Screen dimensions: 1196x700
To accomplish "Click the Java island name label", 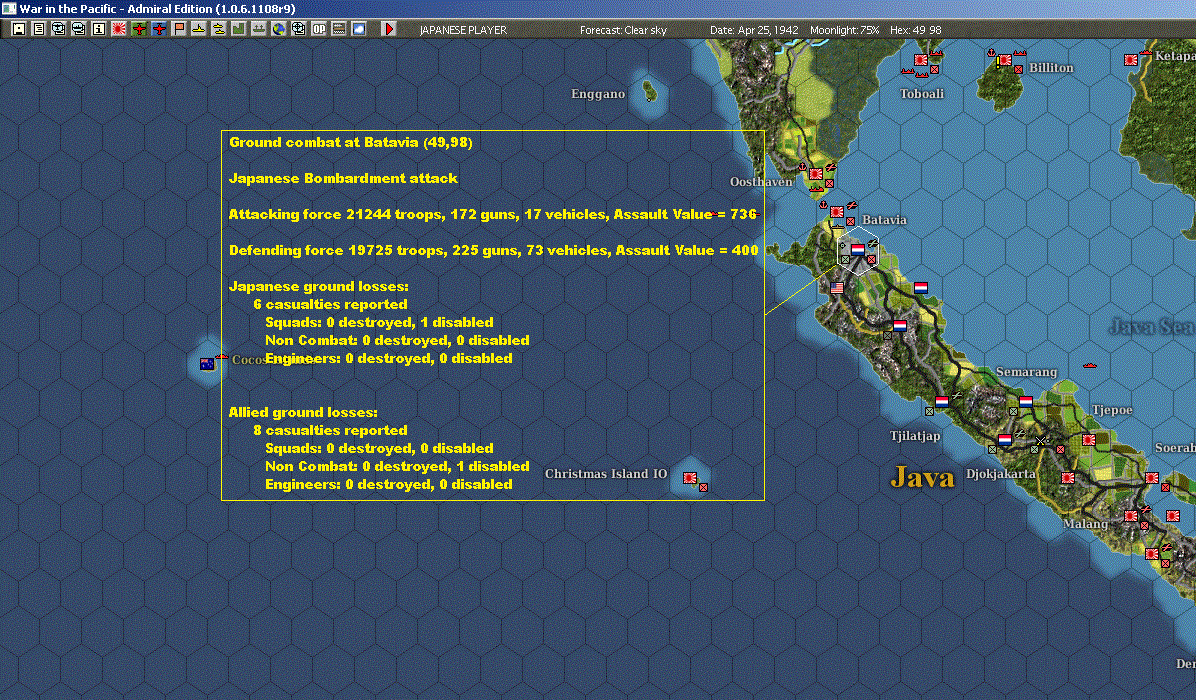I will 922,477.
